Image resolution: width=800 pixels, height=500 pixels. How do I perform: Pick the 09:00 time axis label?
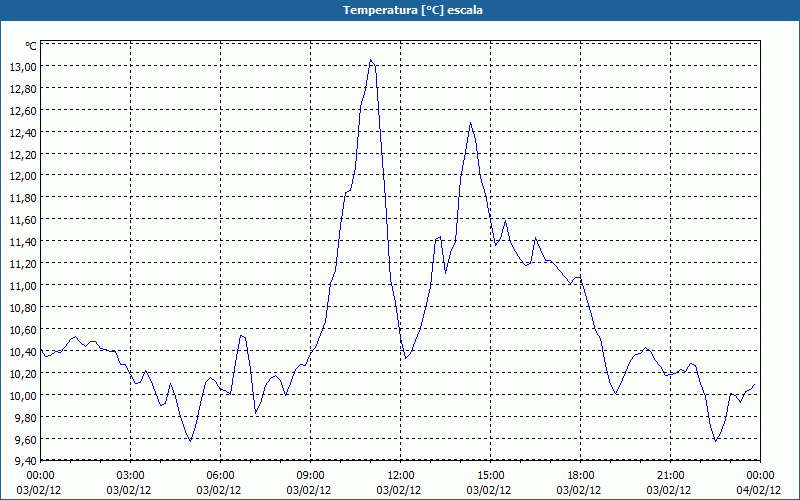310,476
